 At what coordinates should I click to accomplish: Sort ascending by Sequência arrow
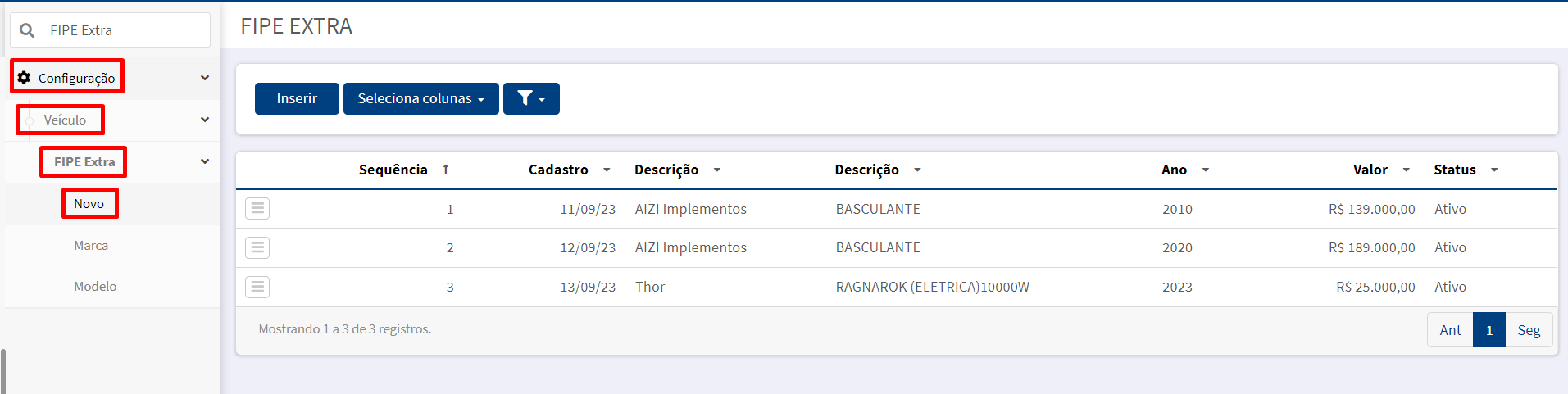tap(446, 170)
